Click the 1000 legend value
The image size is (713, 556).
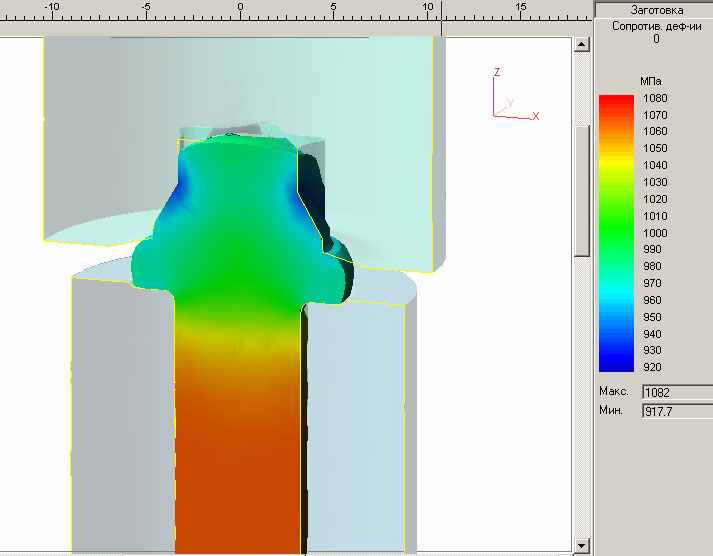point(655,233)
